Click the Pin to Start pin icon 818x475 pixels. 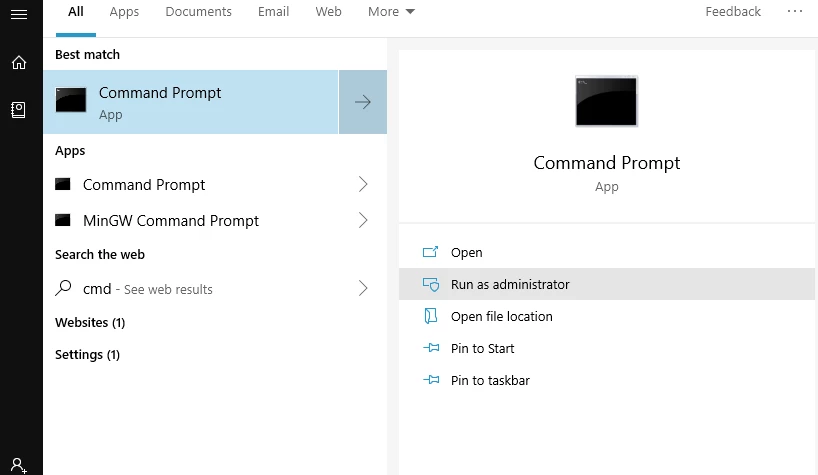[431, 348]
